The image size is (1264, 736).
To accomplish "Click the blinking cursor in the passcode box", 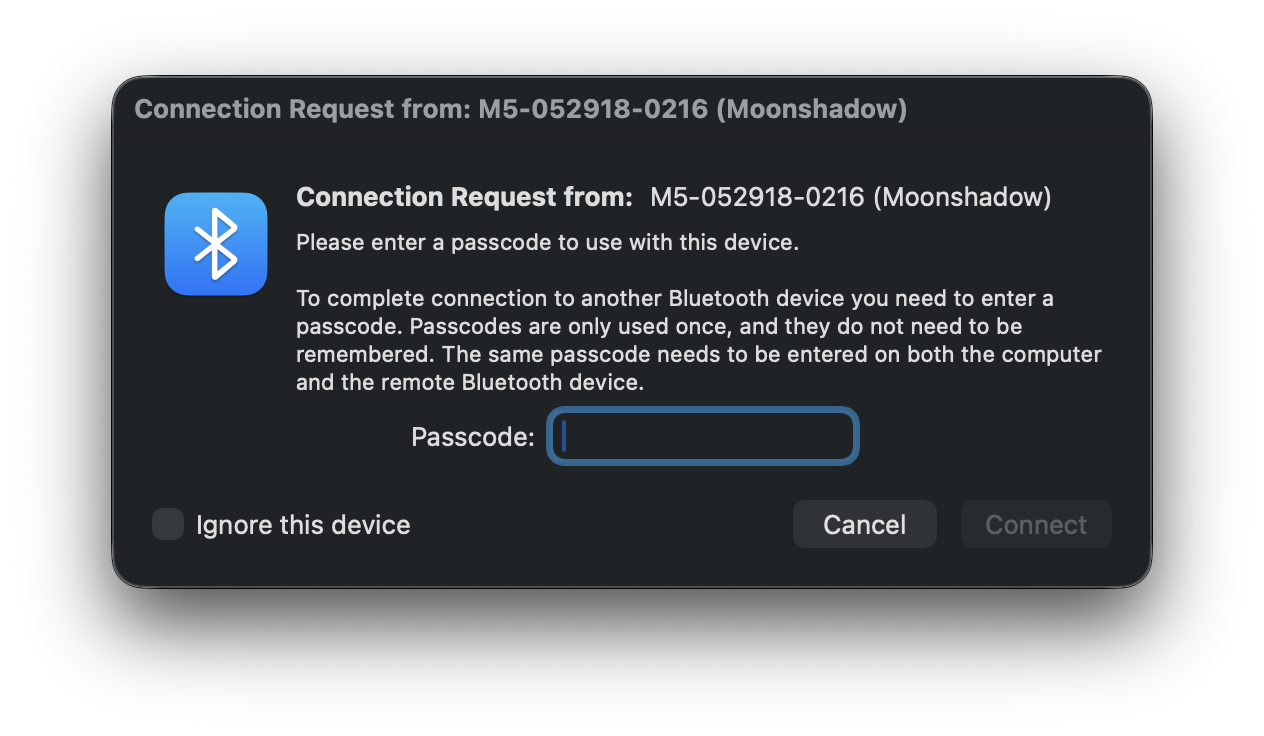I will click(564, 436).
